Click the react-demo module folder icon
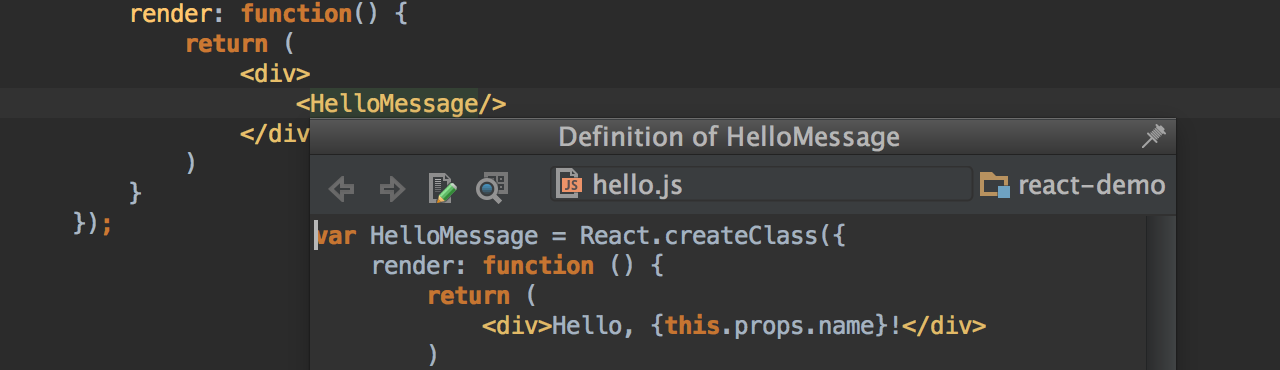This screenshot has width=1280, height=370. pyautogui.click(x=995, y=185)
